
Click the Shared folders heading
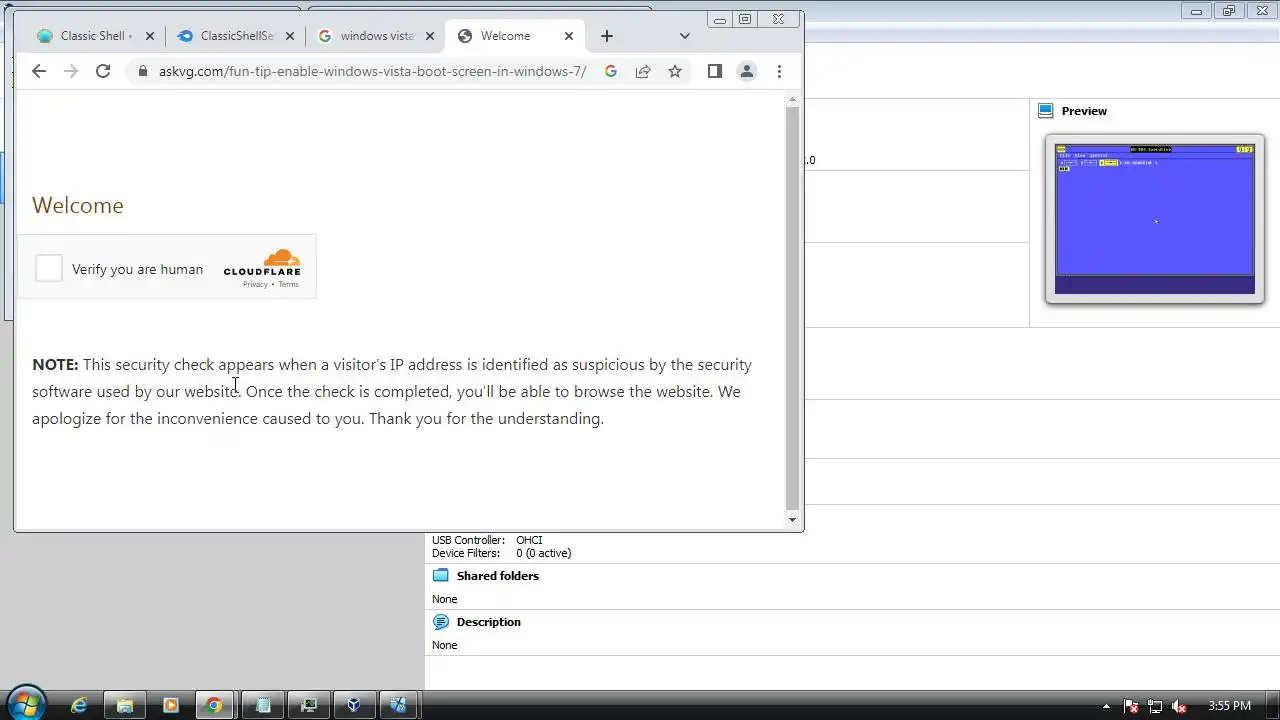click(x=498, y=576)
